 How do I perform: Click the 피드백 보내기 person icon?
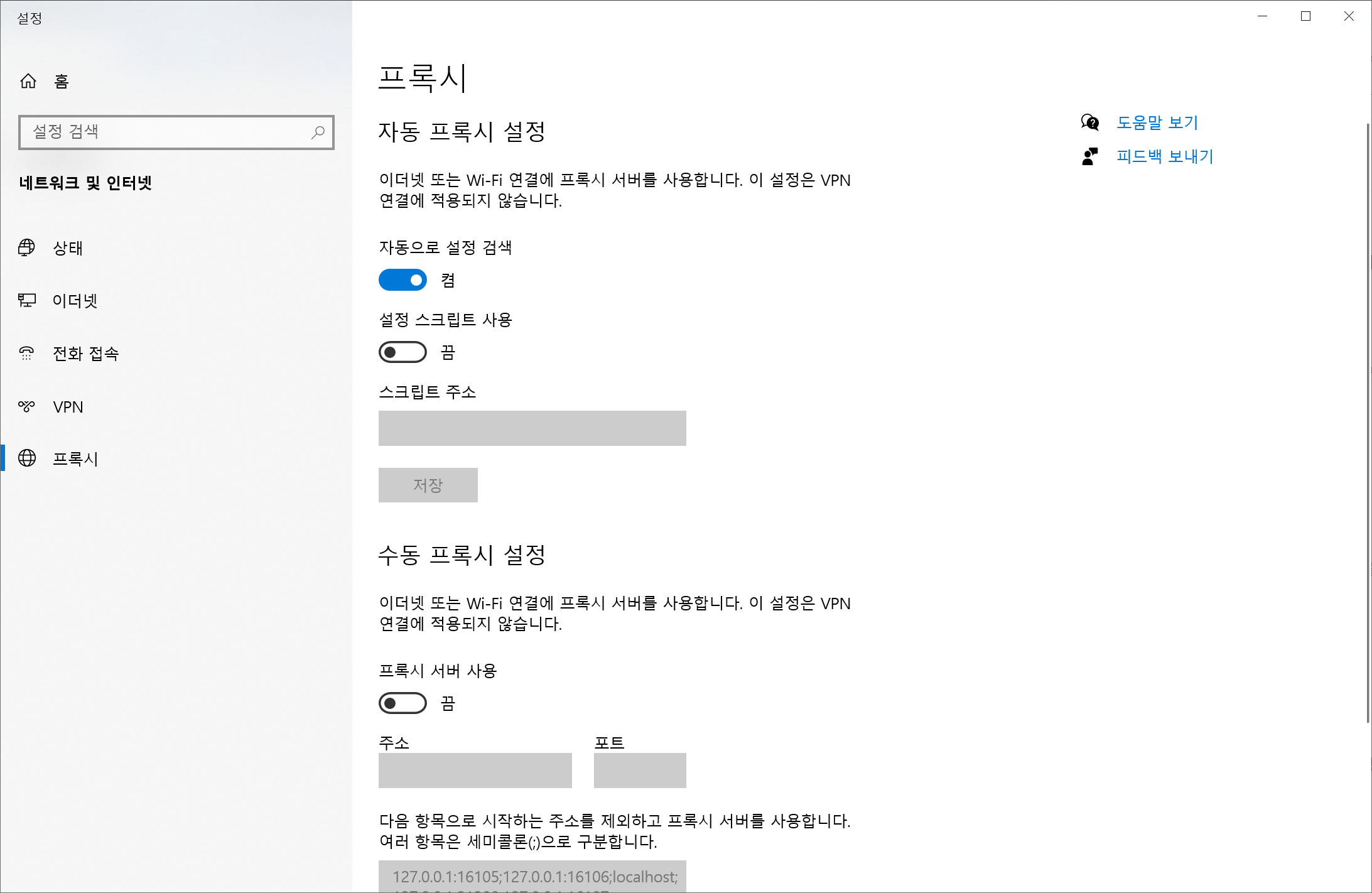[x=1090, y=156]
